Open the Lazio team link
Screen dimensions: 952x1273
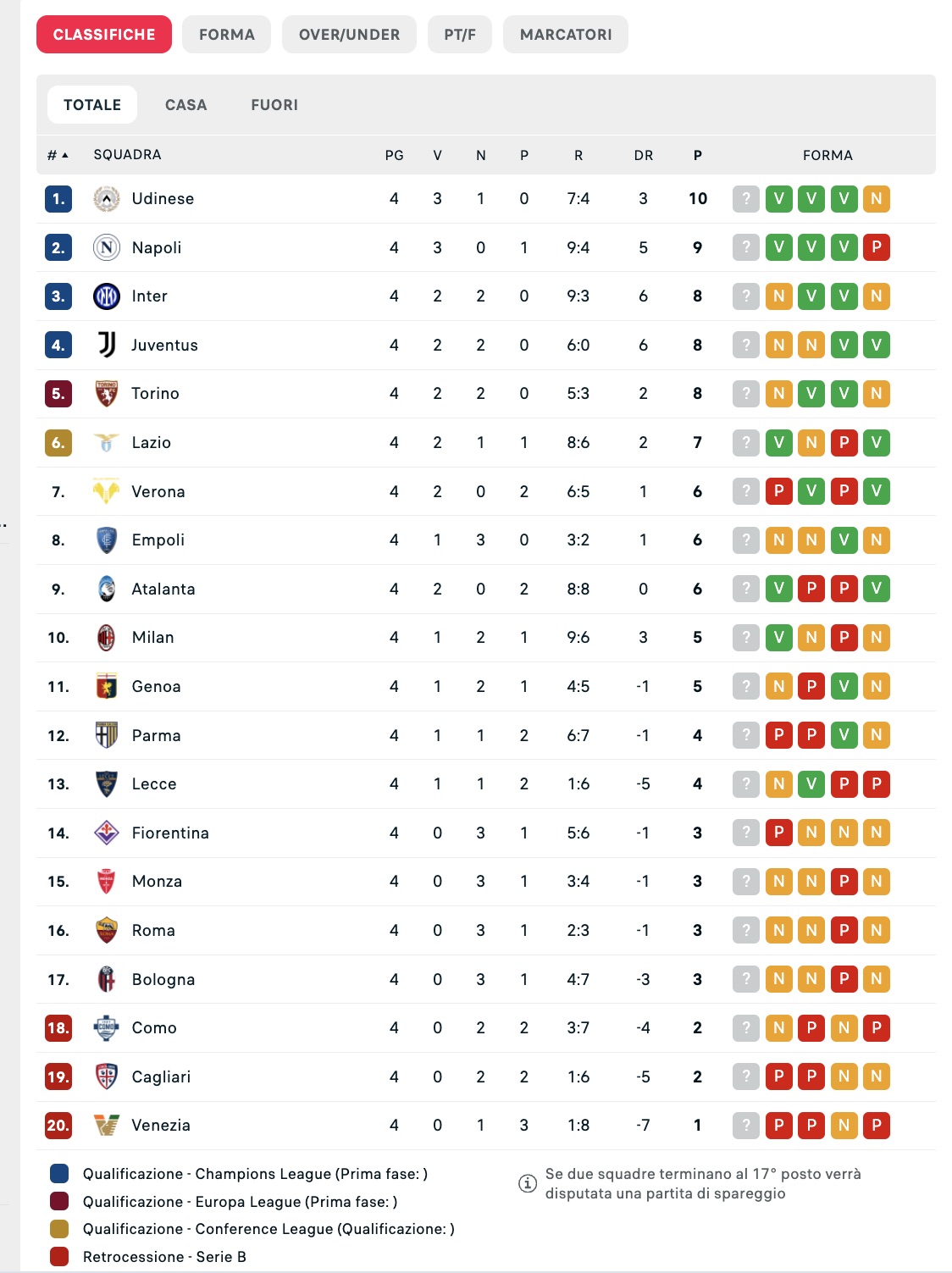coord(151,443)
